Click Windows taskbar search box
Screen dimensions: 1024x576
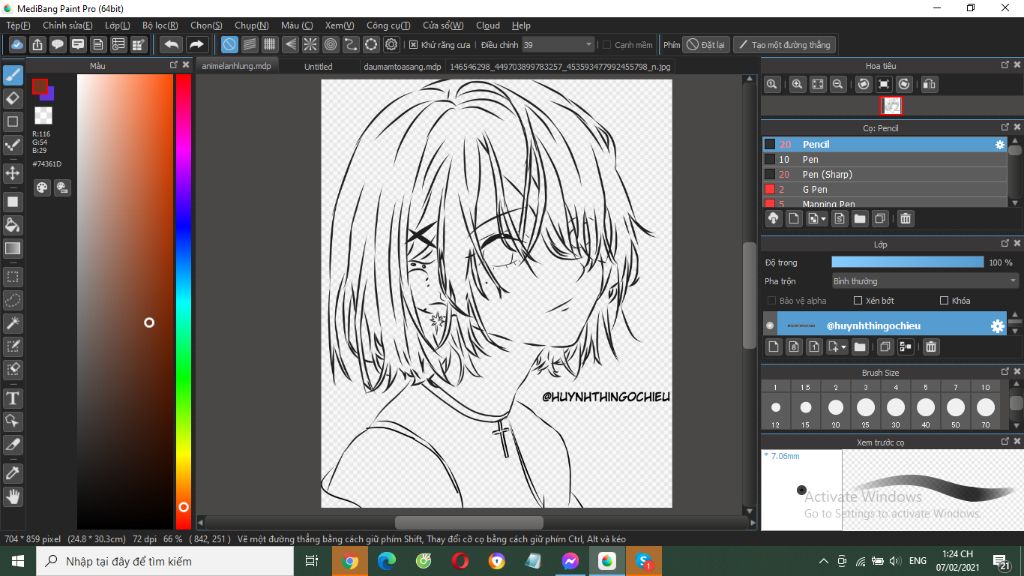(165, 561)
